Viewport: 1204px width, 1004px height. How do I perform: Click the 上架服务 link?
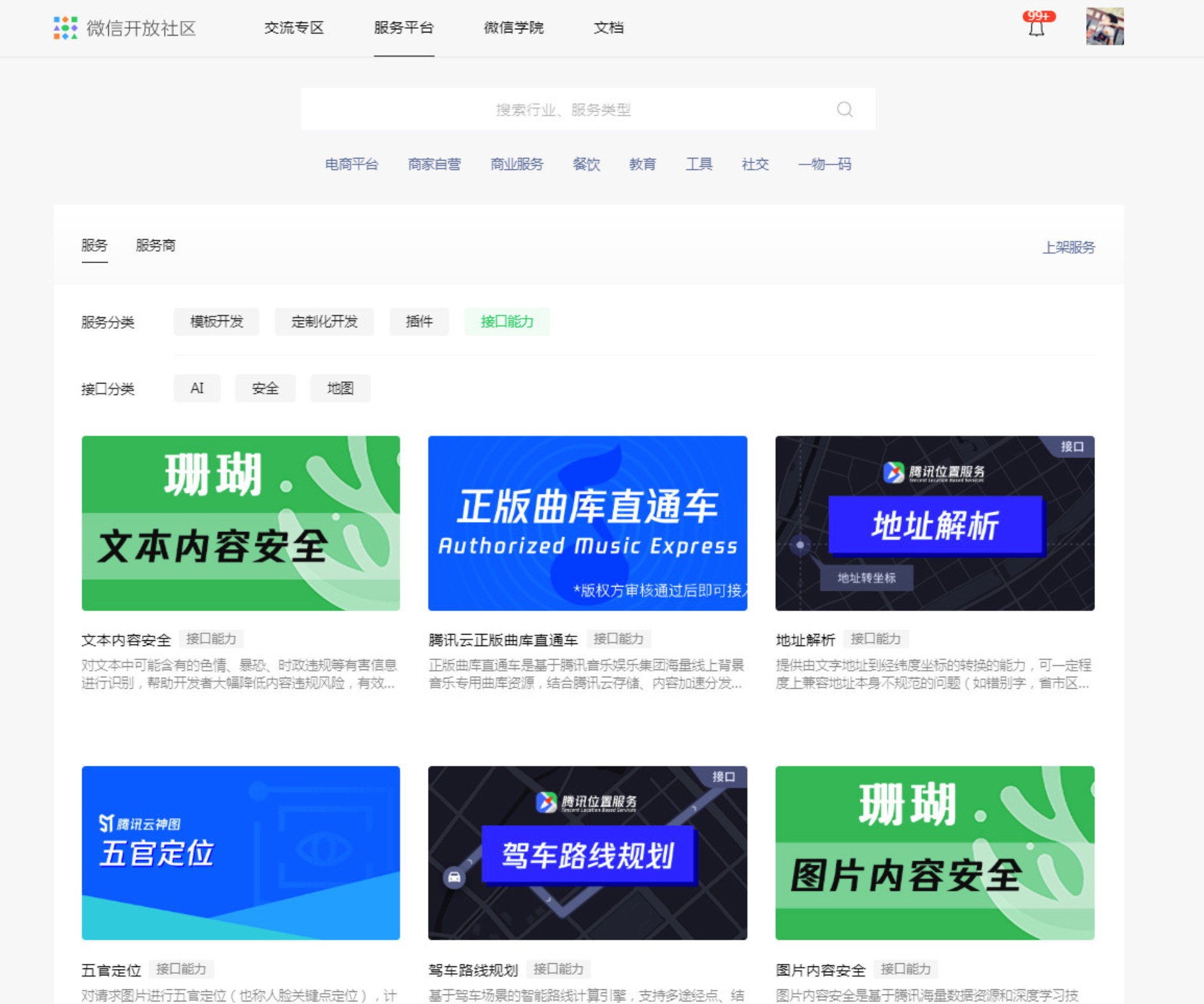(x=1068, y=247)
